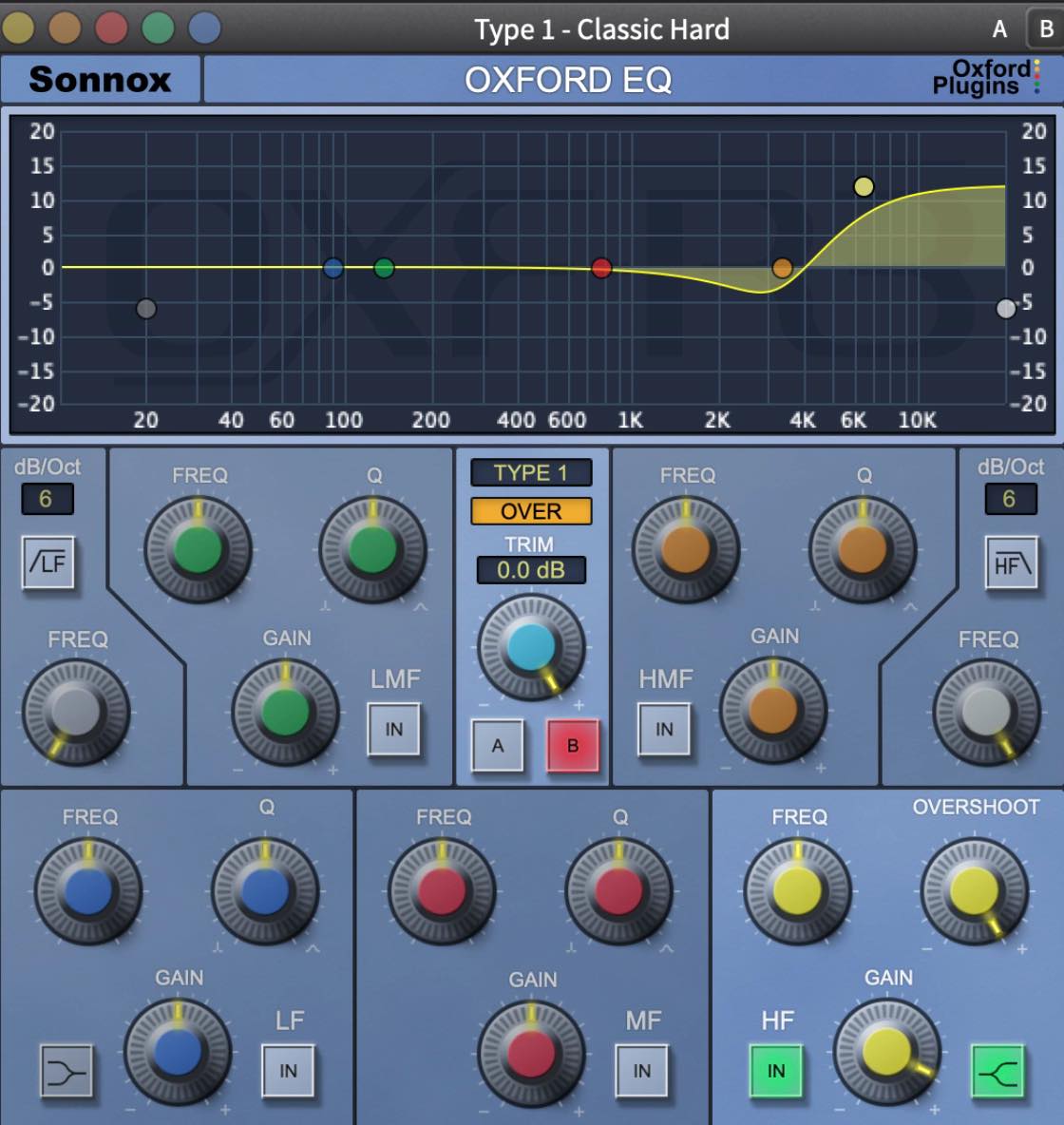The width and height of the screenshot is (1064, 1125).
Task: Select the yellow HF node on graph
Action: click(x=864, y=186)
